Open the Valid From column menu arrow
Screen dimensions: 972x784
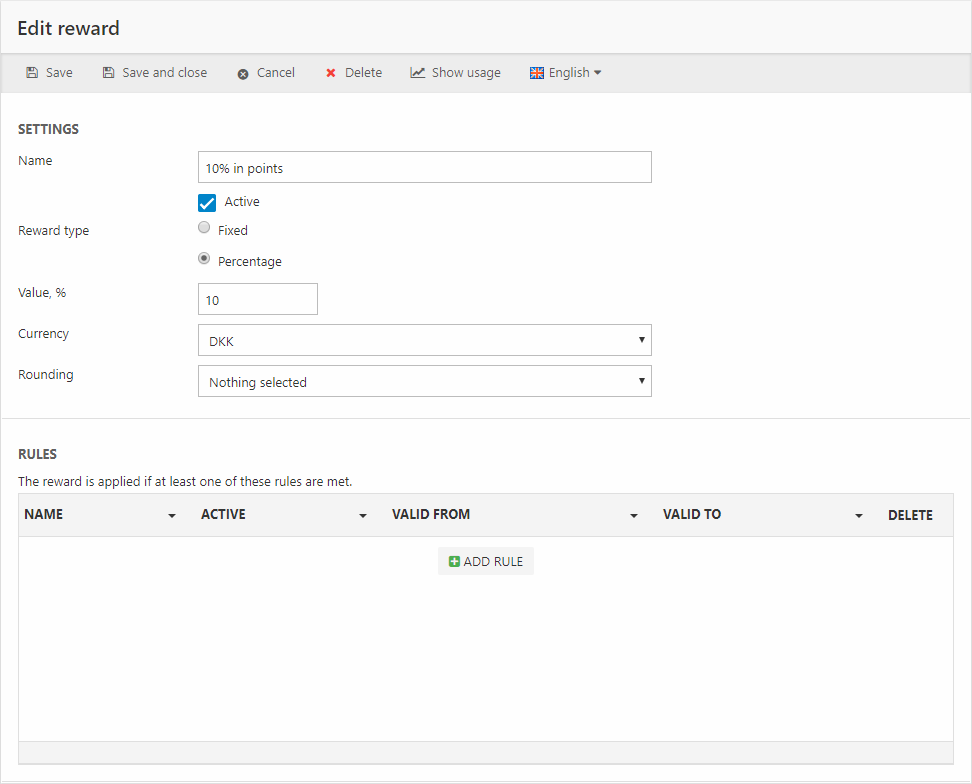[x=634, y=516]
